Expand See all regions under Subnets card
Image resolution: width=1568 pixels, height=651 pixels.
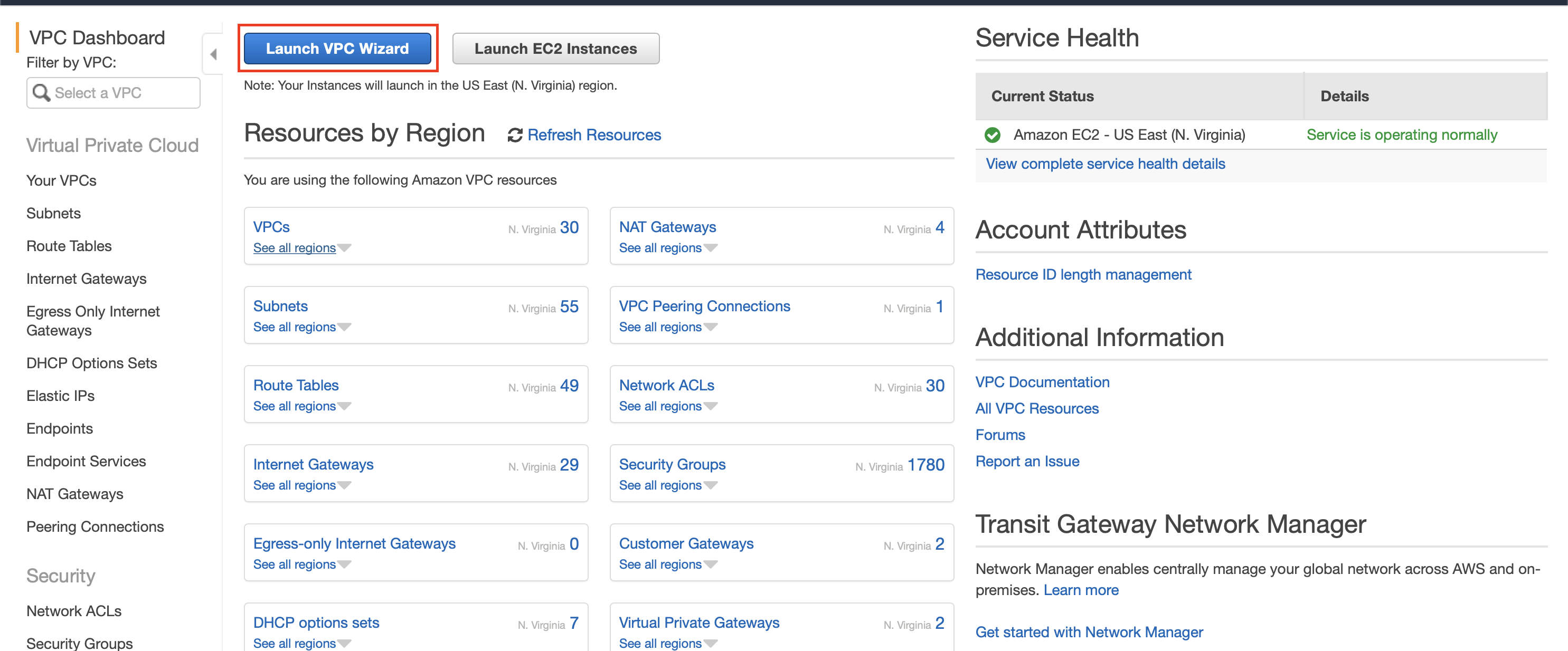(302, 327)
